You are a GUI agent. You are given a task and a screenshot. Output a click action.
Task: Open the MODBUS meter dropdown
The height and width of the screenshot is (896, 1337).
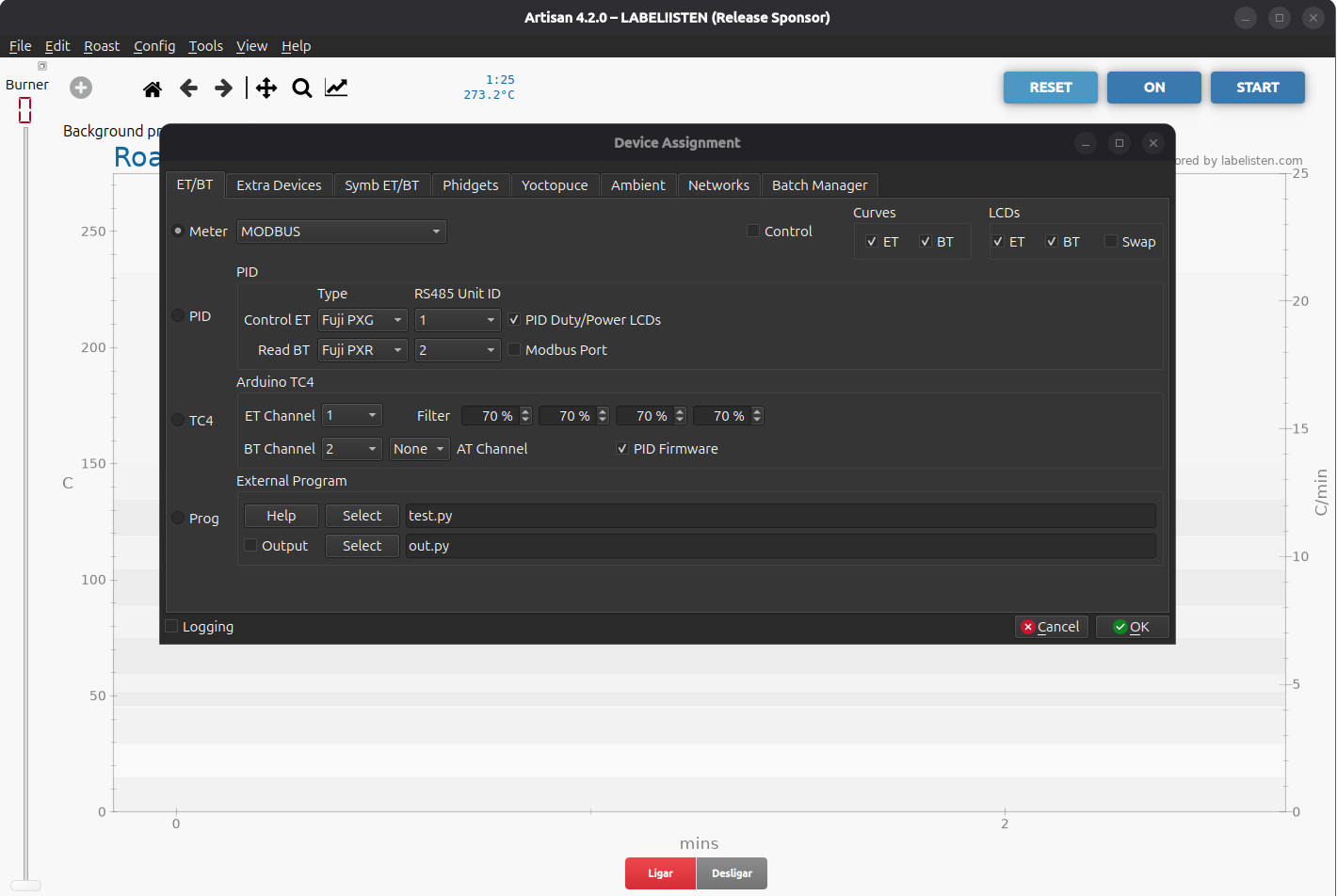tap(342, 232)
